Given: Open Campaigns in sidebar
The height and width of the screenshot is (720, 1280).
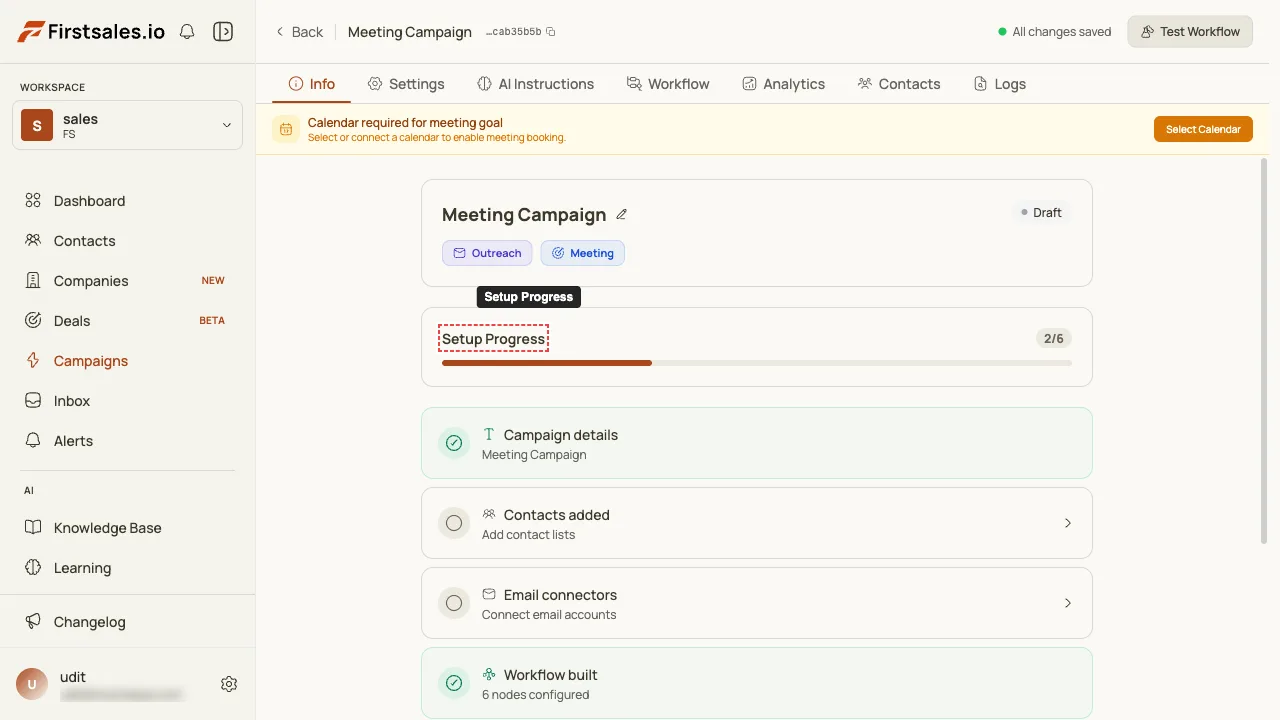Looking at the screenshot, I should pyautogui.click(x=127, y=361).
